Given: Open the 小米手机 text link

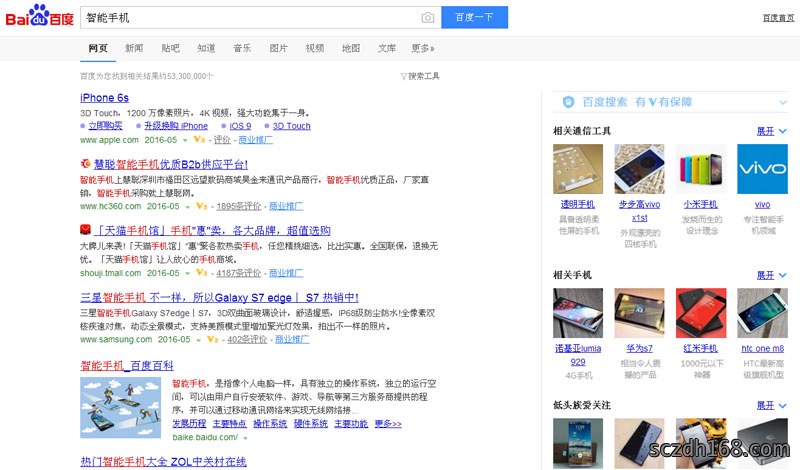Looking at the screenshot, I should point(701,204).
